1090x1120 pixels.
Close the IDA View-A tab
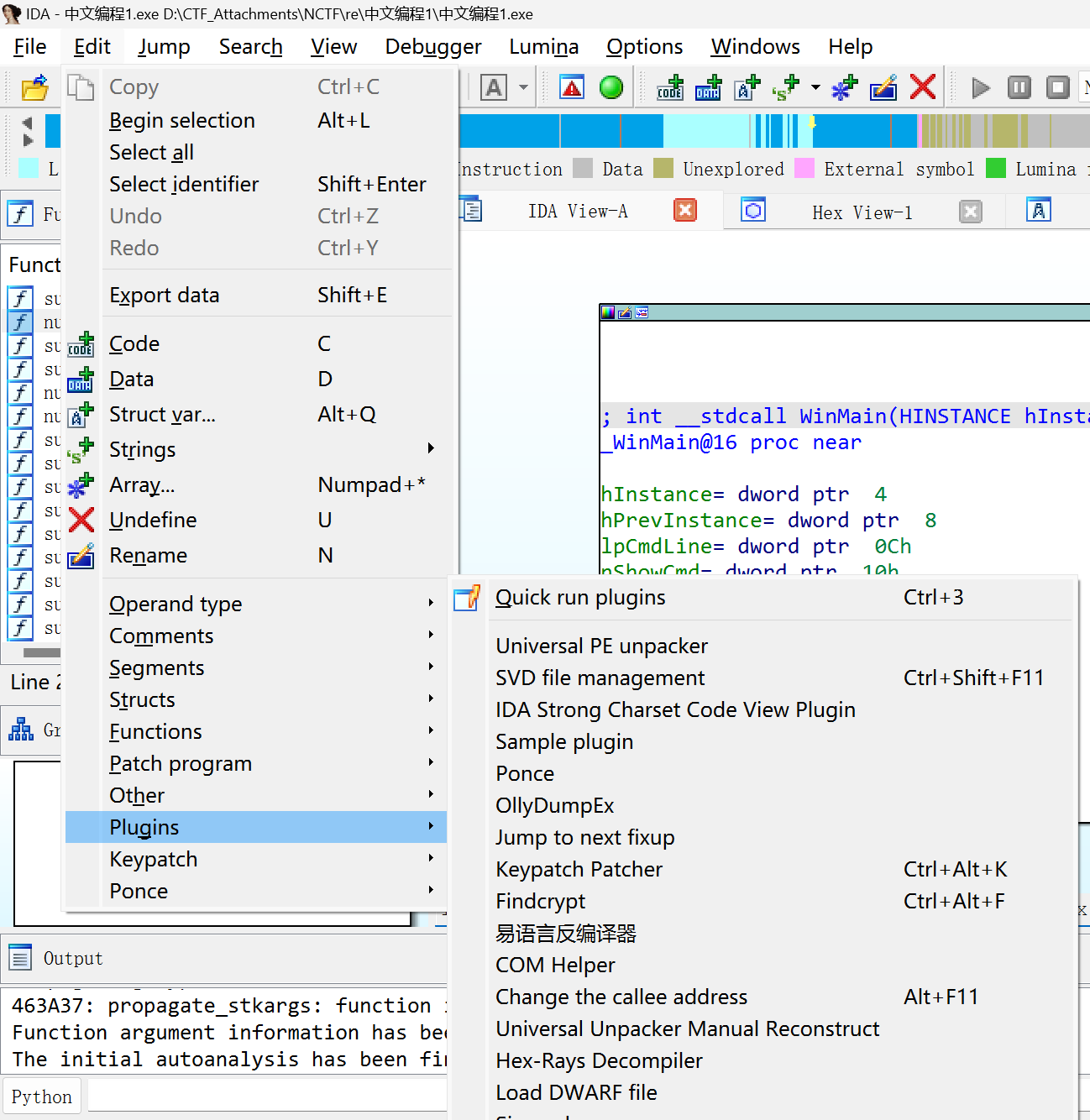[x=685, y=211]
